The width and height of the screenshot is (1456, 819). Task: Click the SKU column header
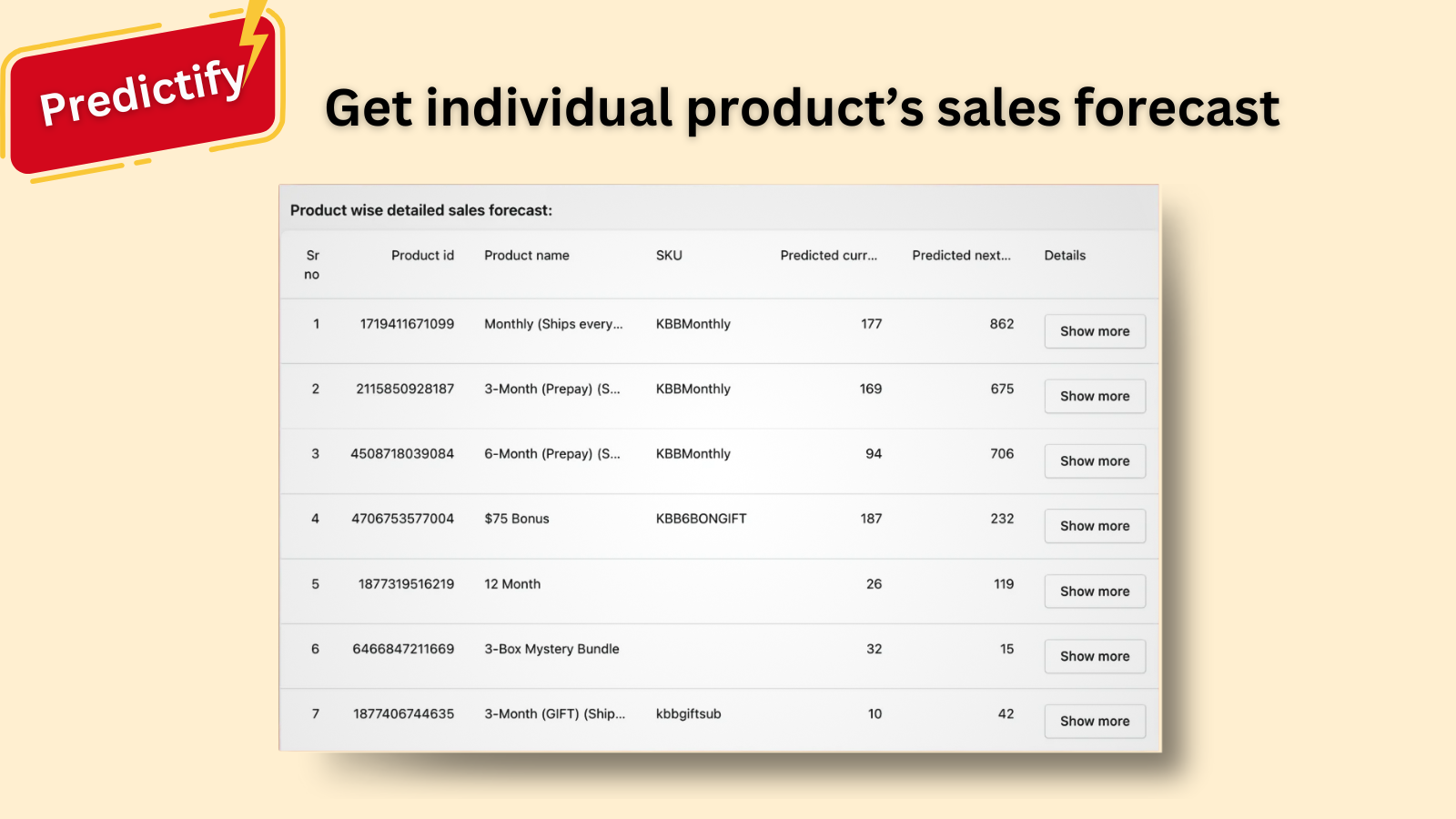point(669,256)
